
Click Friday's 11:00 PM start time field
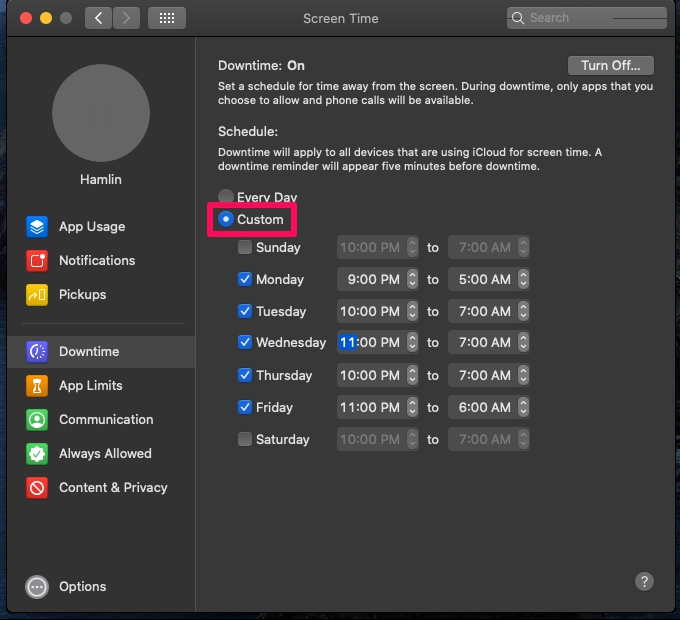372,408
